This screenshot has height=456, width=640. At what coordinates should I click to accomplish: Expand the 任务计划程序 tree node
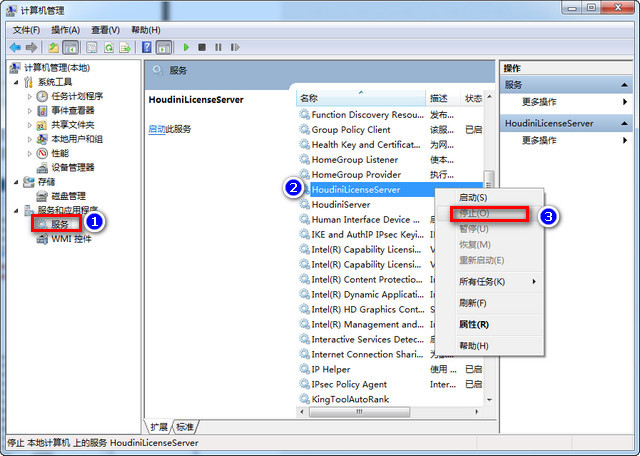click(30, 96)
